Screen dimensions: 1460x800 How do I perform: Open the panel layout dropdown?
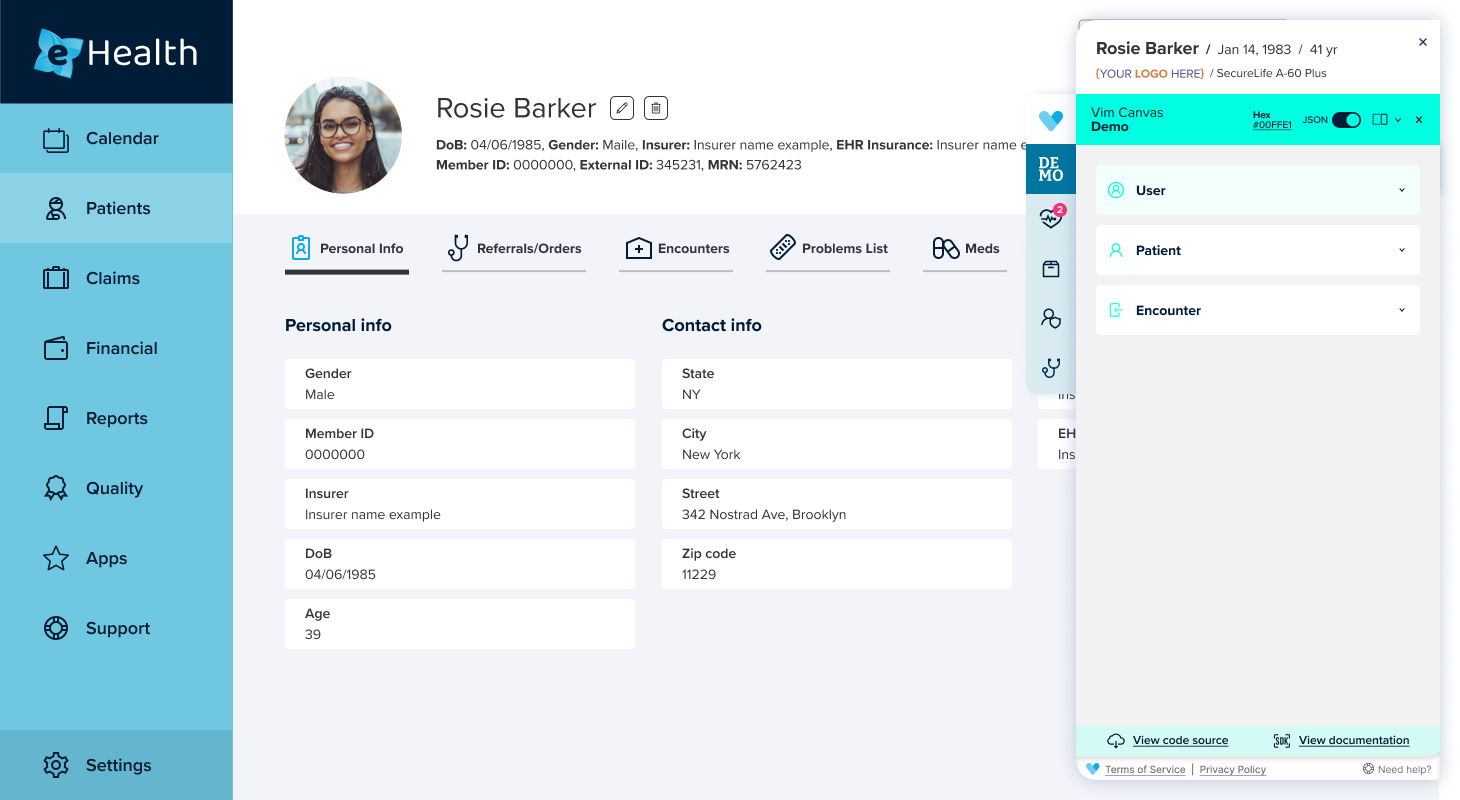click(1386, 120)
